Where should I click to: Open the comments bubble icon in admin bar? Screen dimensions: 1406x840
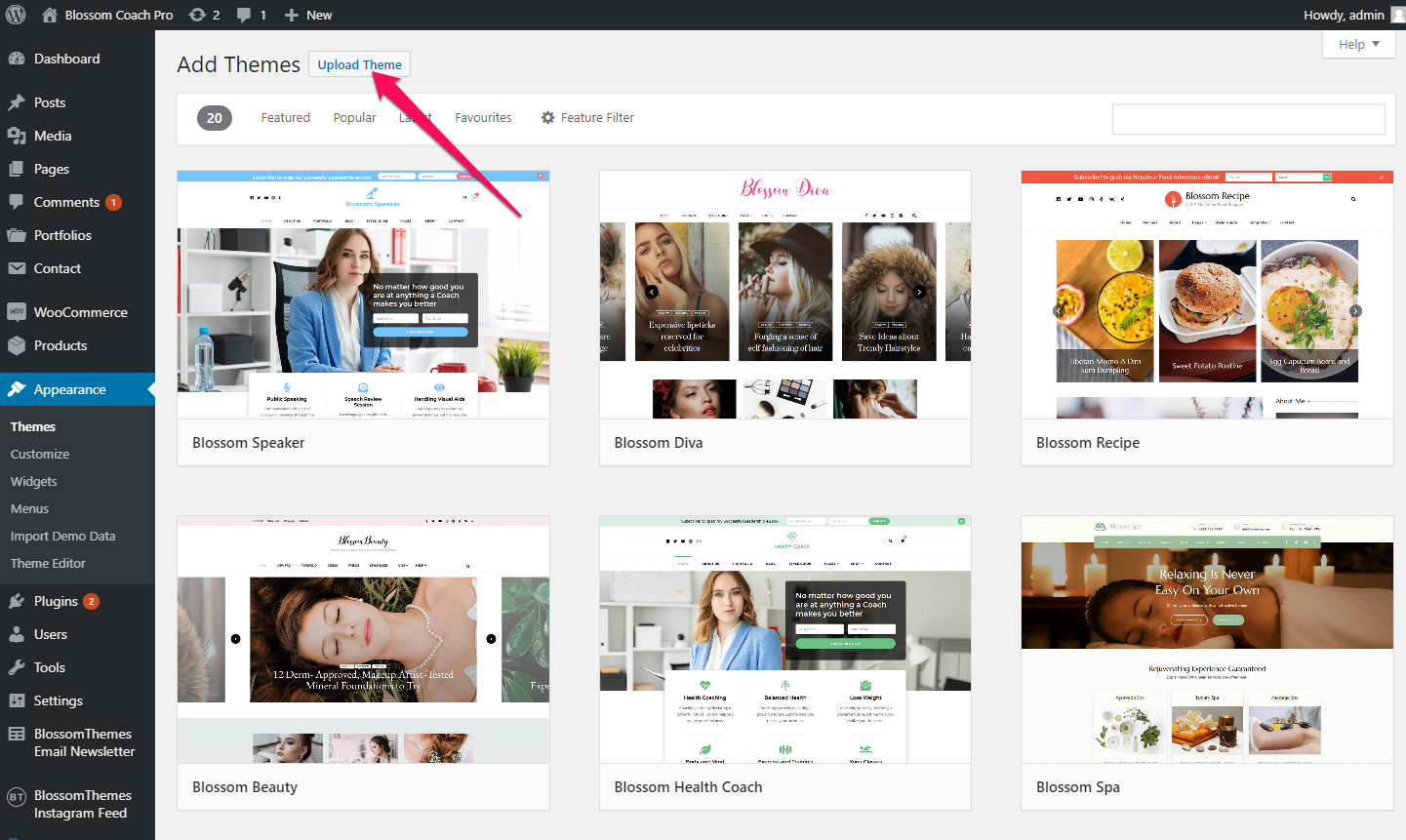pyautogui.click(x=243, y=15)
